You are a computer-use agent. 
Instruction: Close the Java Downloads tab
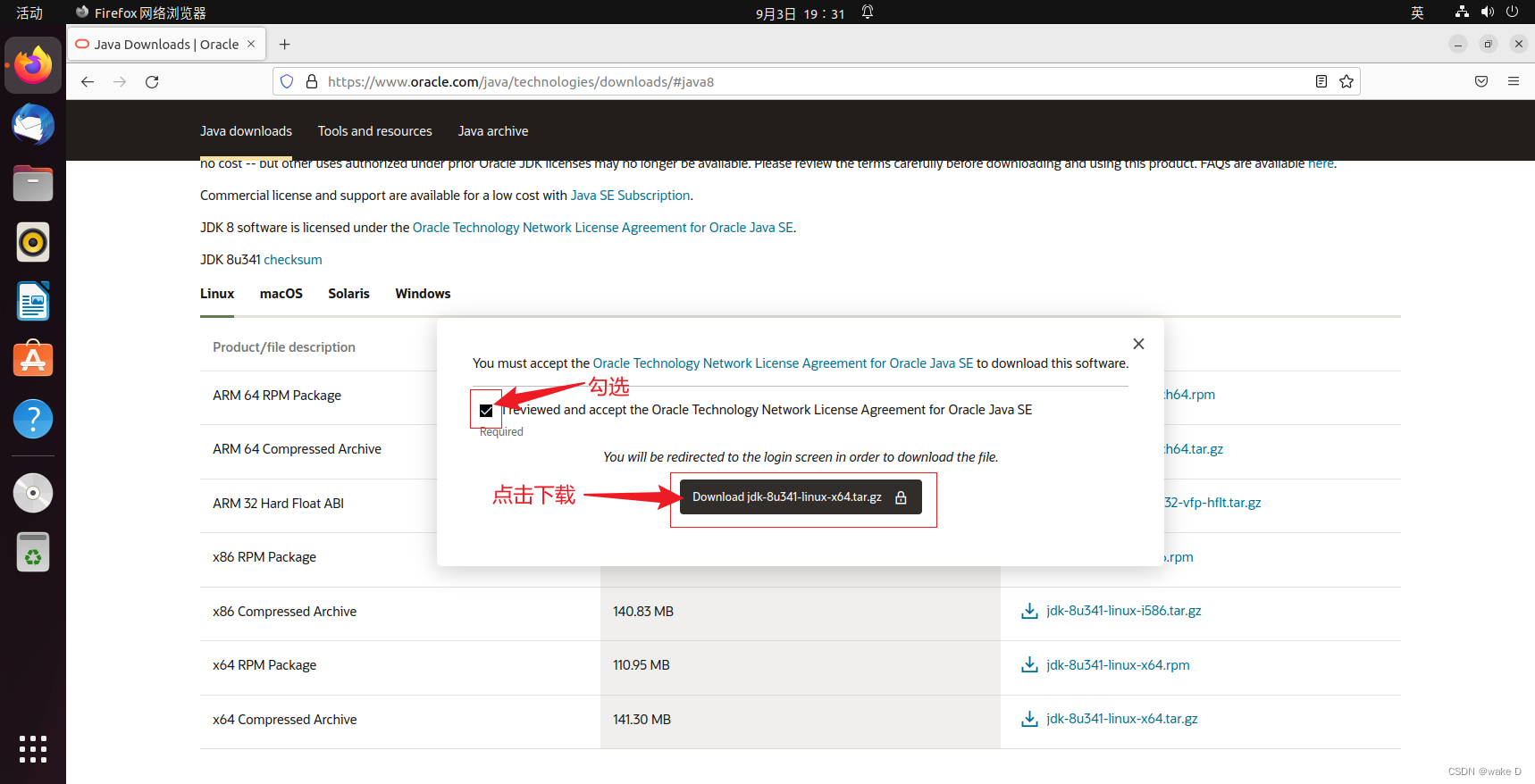click(x=251, y=44)
